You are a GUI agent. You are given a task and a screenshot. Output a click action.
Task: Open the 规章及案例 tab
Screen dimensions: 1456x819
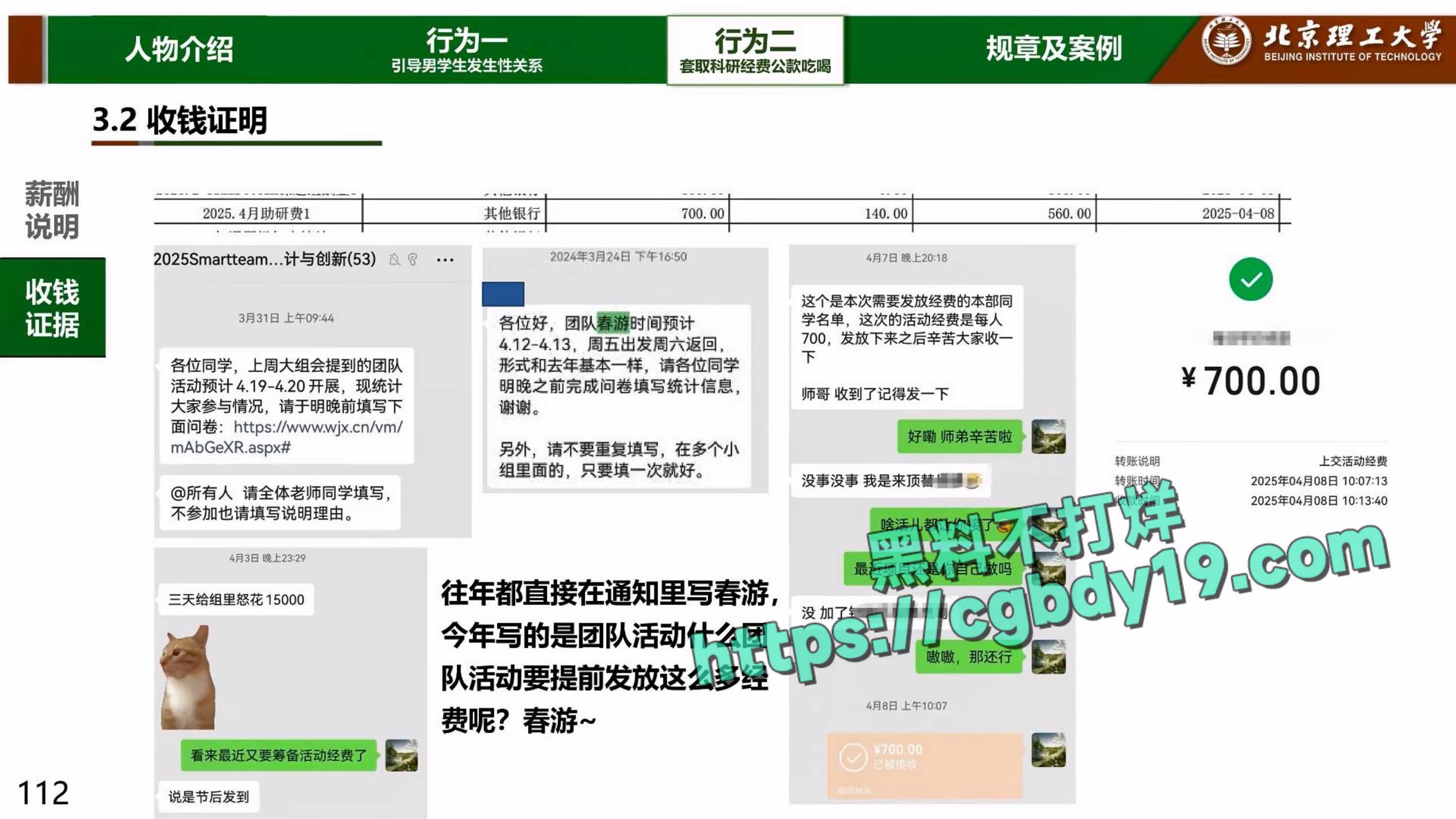pos(1054,49)
